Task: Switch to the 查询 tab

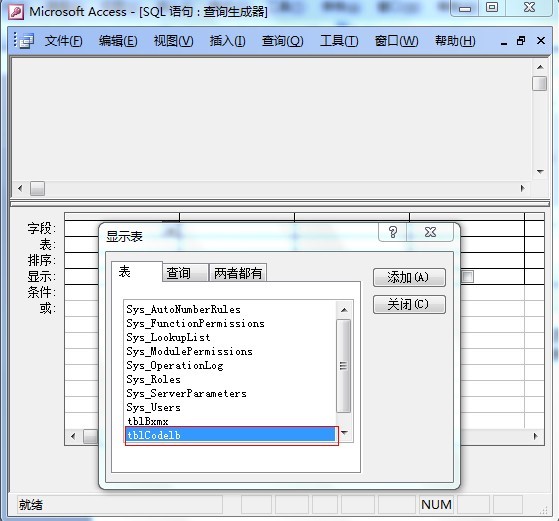Action: [179, 274]
